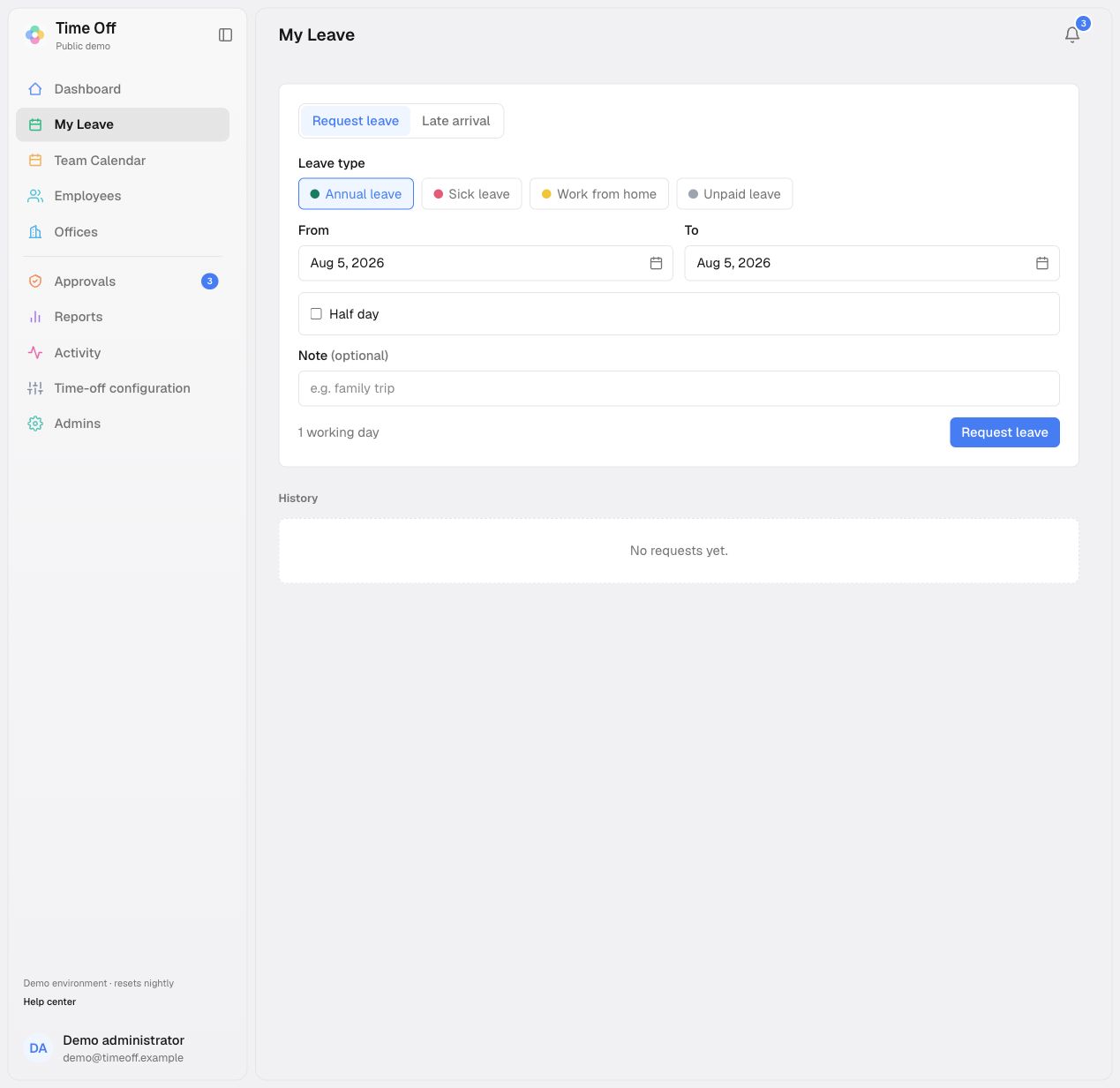
Task: Switch to the Late arrival tab
Action: [456, 121]
